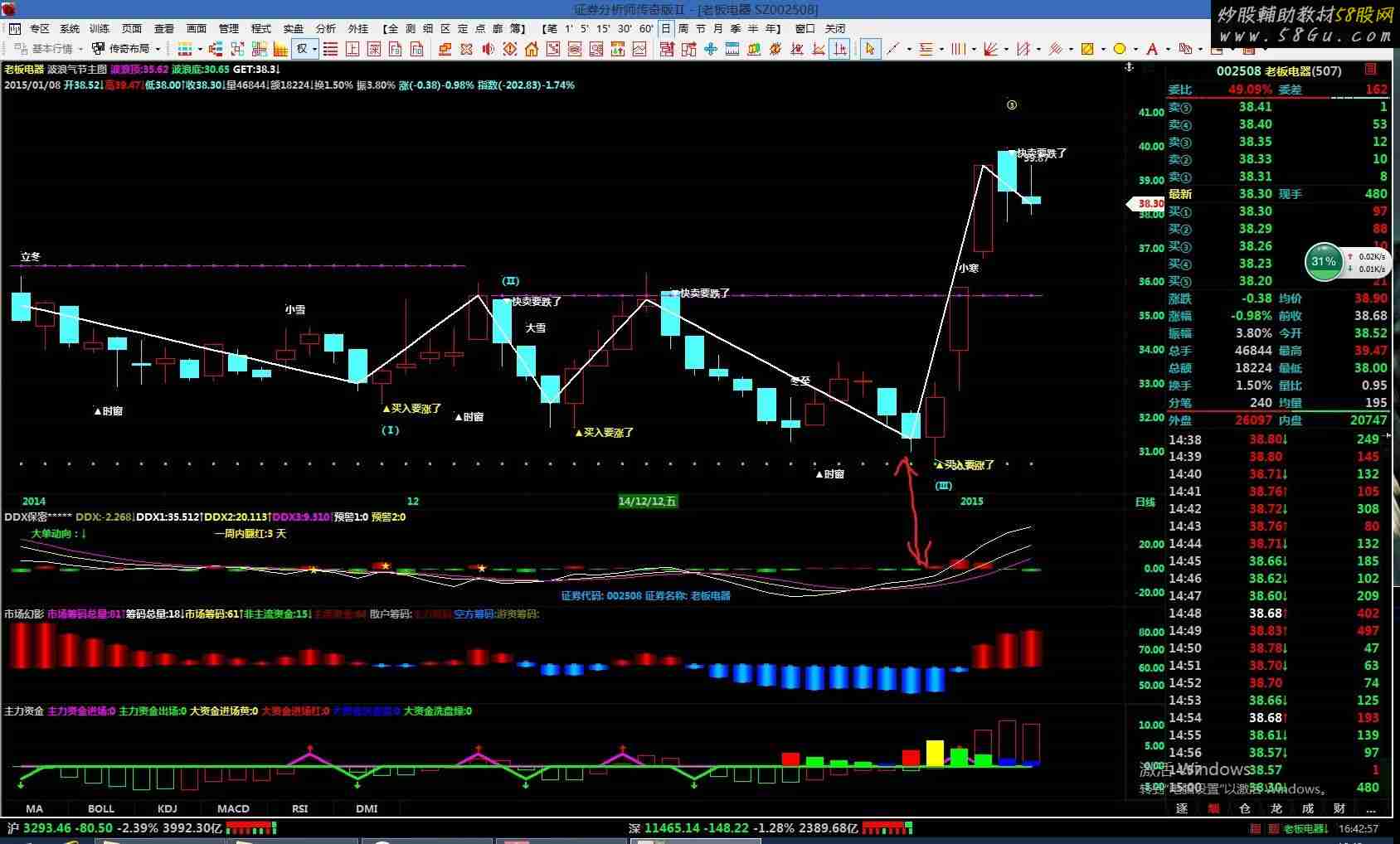Screen dimensions: 1400x844
Task: Switch to weekly period 周
Action: tap(683, 28)
